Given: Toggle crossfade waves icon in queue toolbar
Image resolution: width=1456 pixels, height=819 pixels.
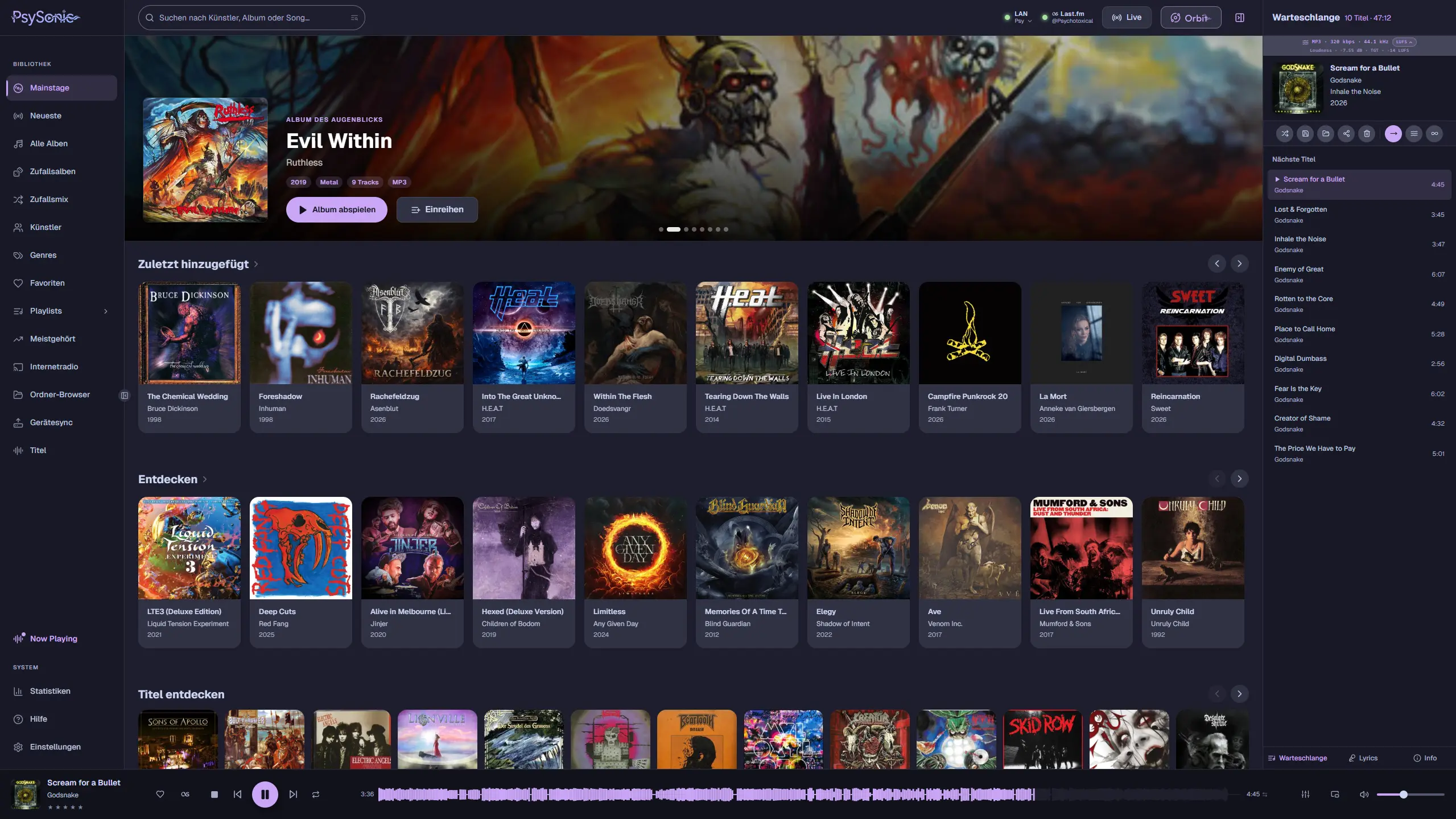Looking at the screenshot, I should point(1414,134).
